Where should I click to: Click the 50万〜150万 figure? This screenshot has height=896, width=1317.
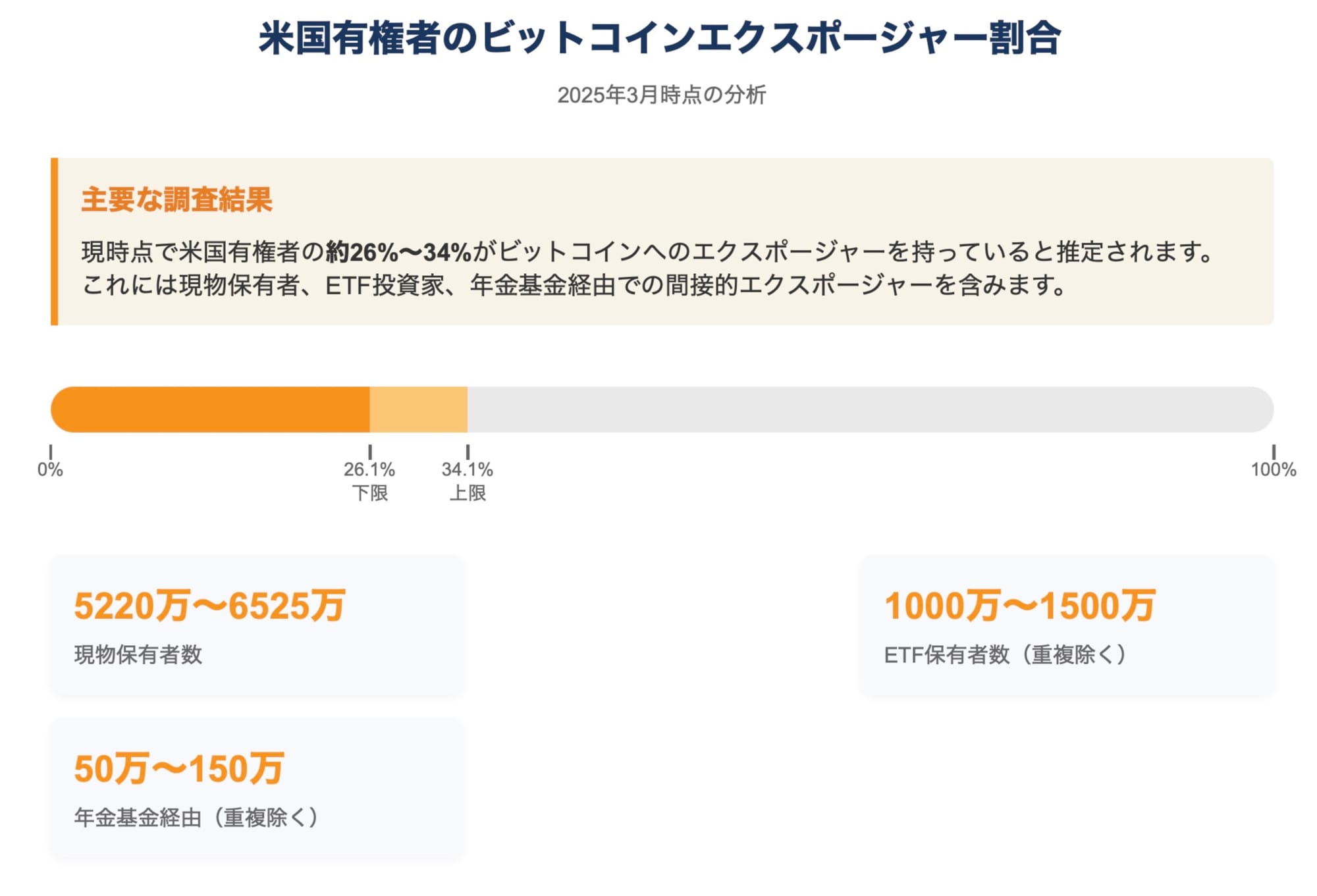(x=179, y=768)
